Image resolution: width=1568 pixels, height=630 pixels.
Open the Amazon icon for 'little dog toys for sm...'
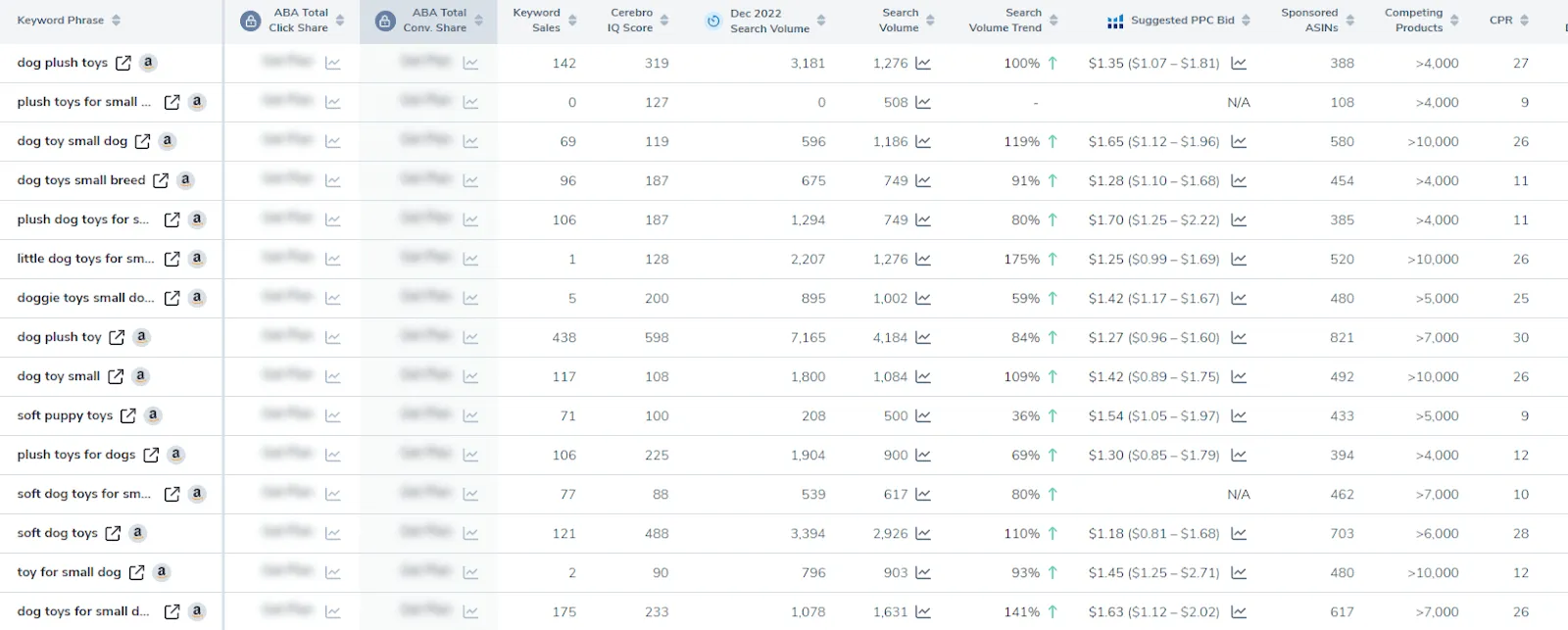pyautogui.click(x=197, y=259)
